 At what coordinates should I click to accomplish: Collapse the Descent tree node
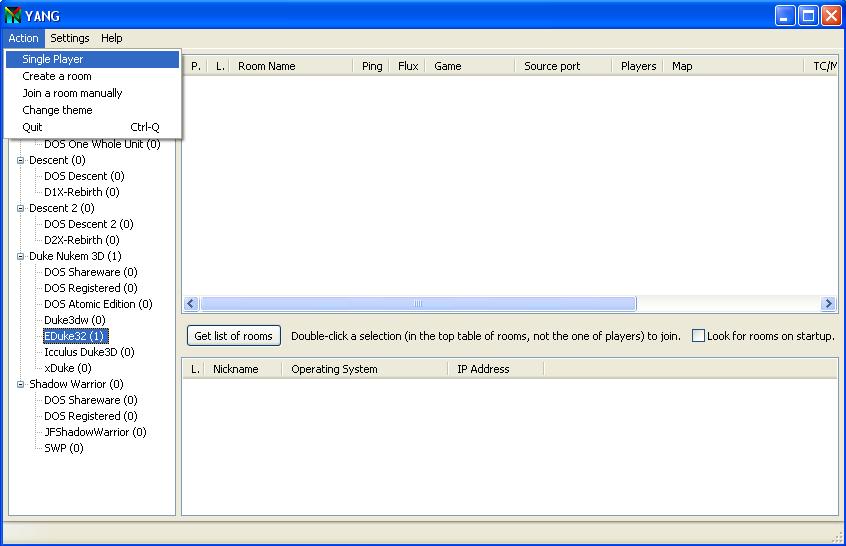click(21, 160)
